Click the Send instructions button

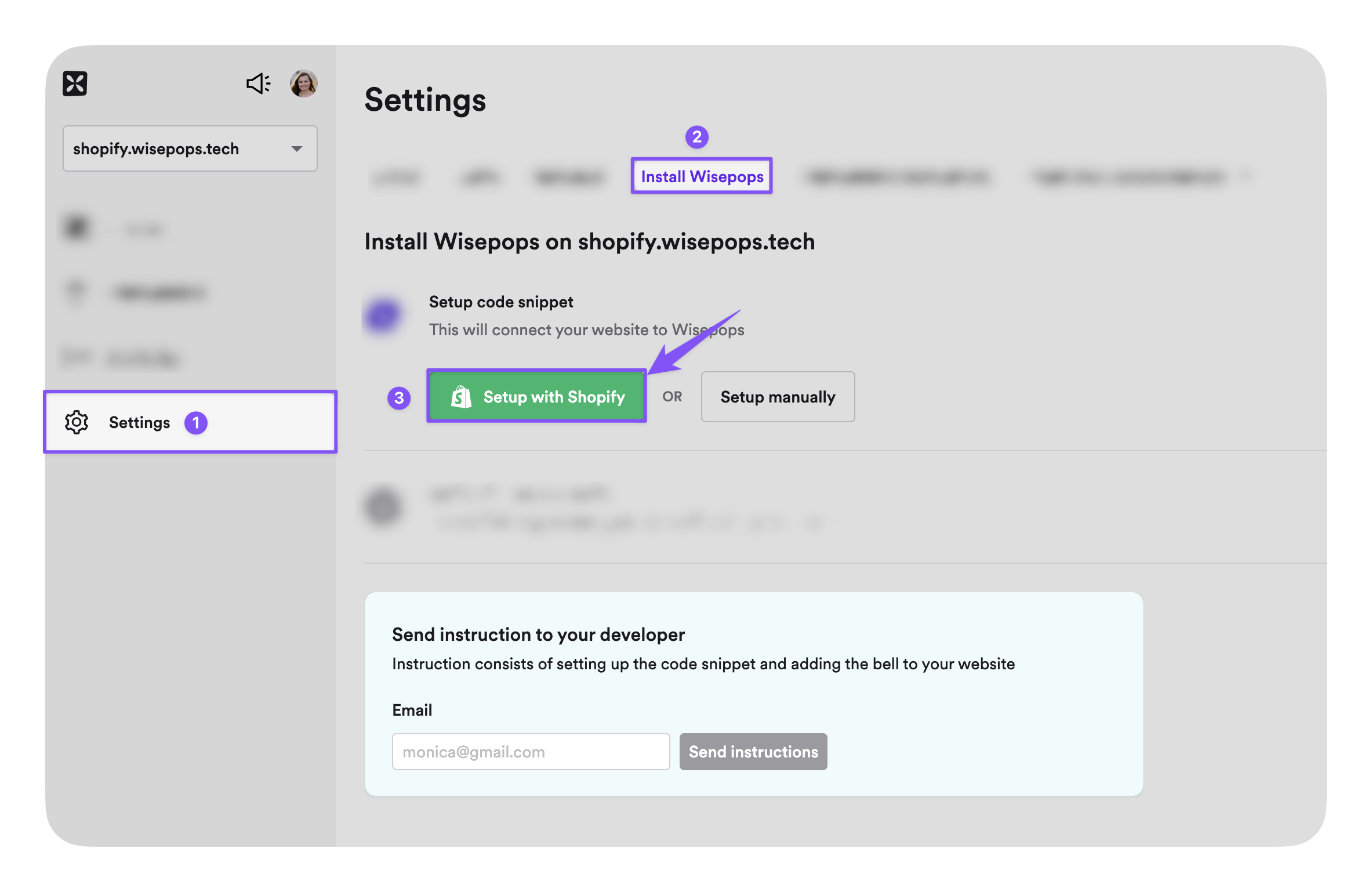click(753, 752)
